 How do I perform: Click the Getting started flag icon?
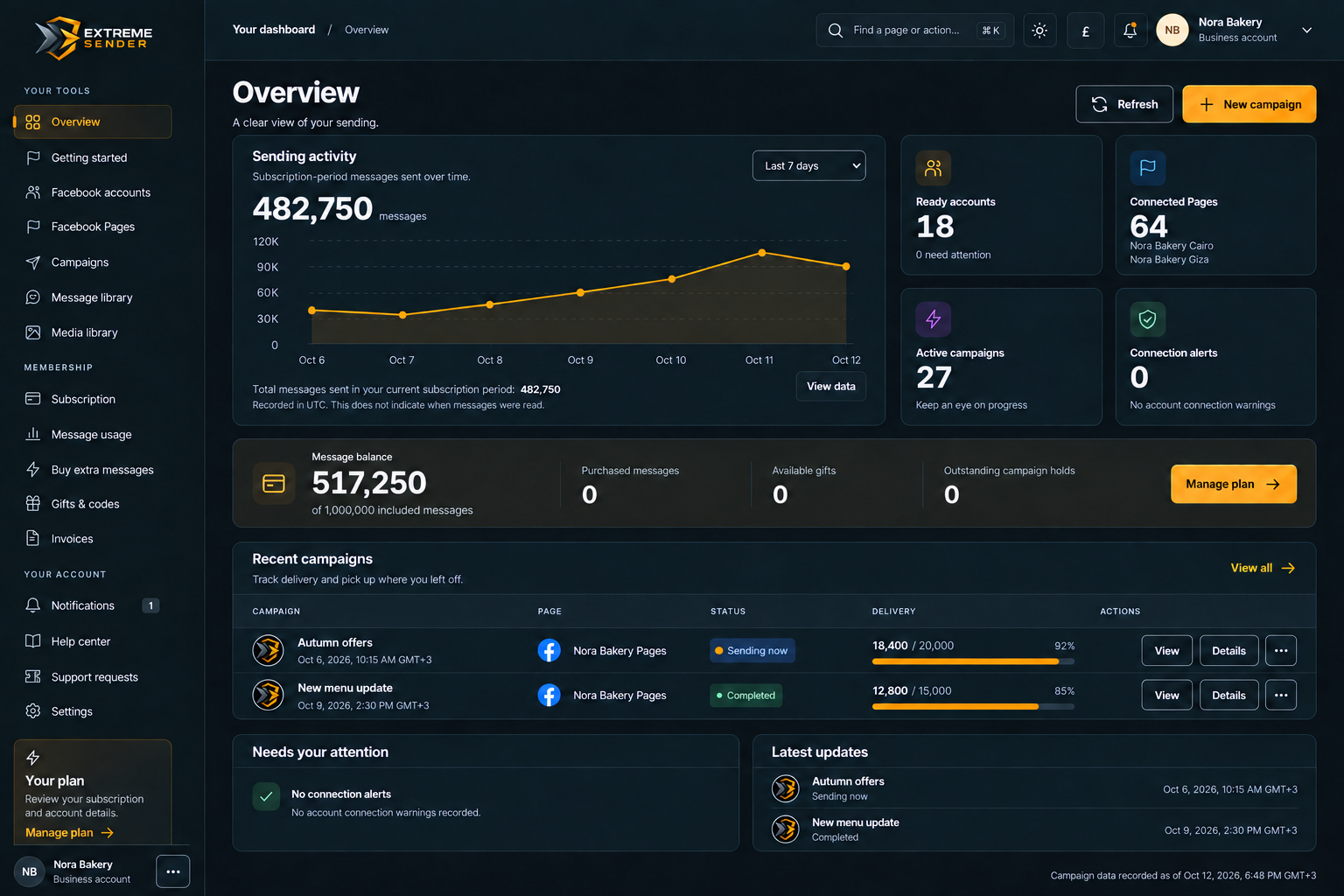pos(33,157)
